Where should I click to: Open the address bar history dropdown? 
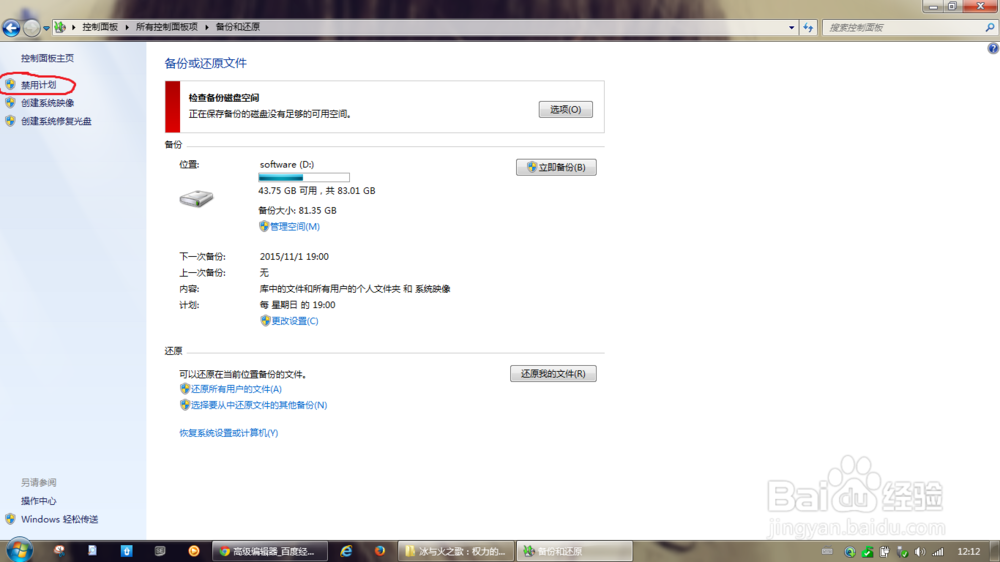tap(791, 27)
